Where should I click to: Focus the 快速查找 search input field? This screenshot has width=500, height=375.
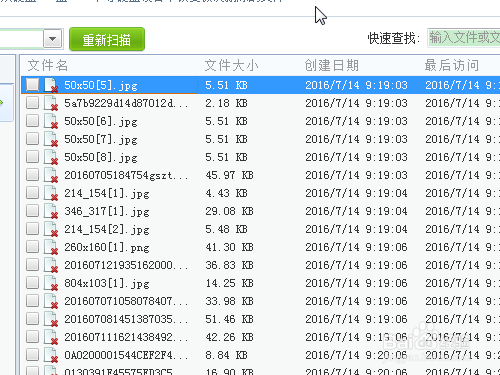pyautogui.click(x=464, y=38)
